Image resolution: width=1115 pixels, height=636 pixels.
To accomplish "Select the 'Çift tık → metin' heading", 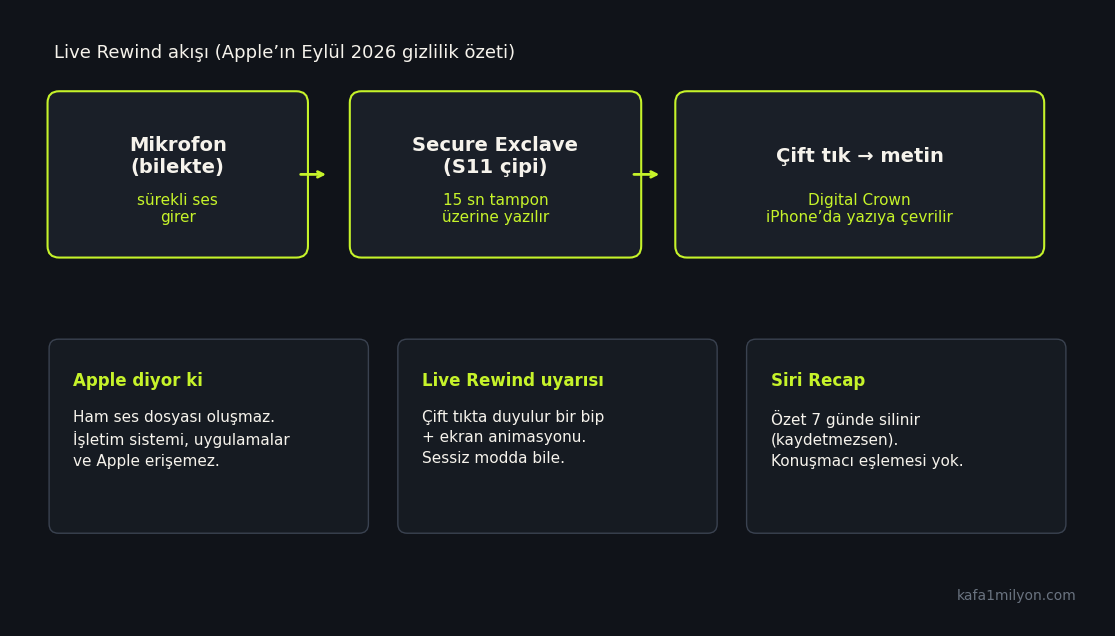I will pyautogui.click(x=860, y=156).
